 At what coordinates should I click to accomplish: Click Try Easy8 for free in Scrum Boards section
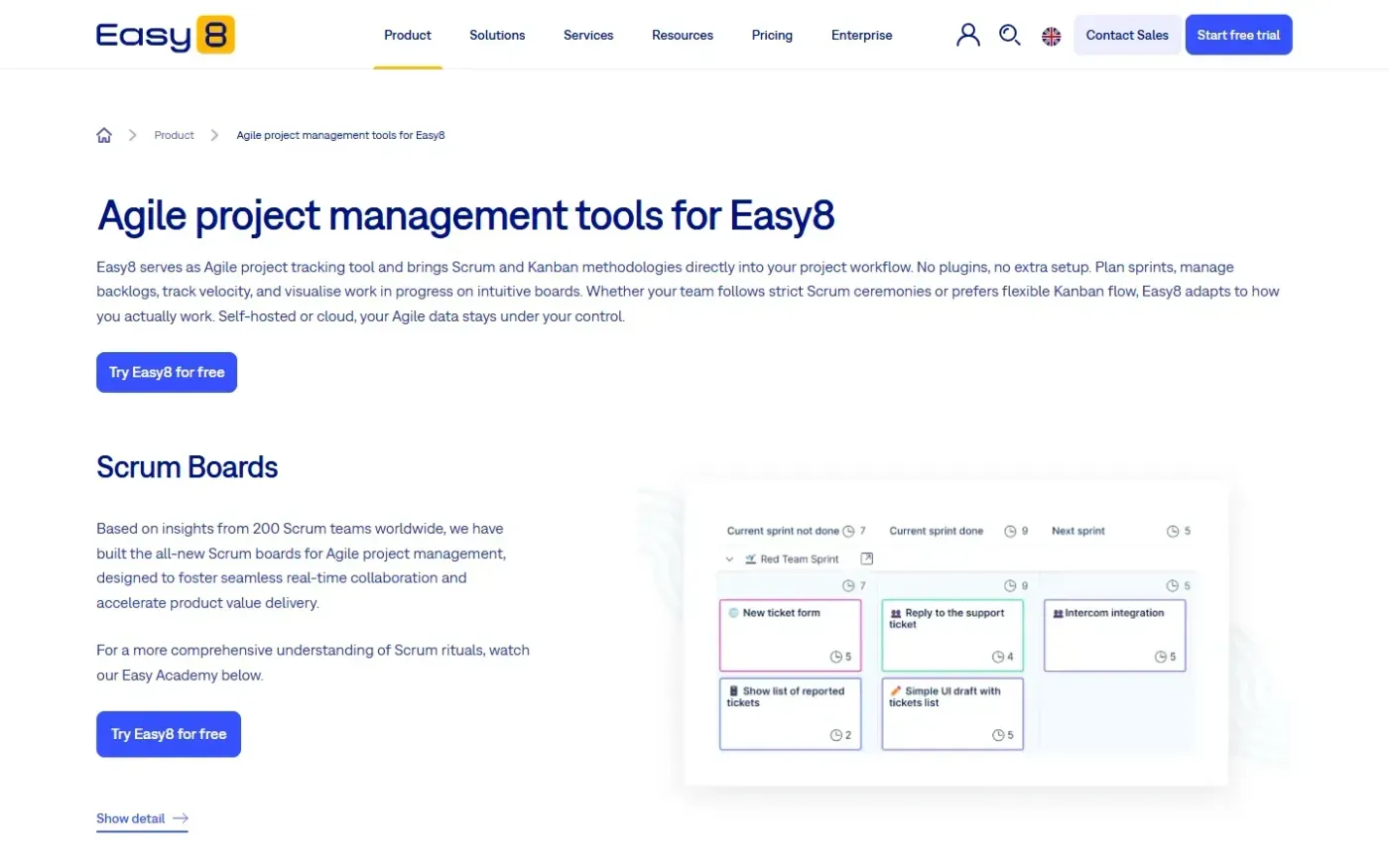[x=169, y=734]
